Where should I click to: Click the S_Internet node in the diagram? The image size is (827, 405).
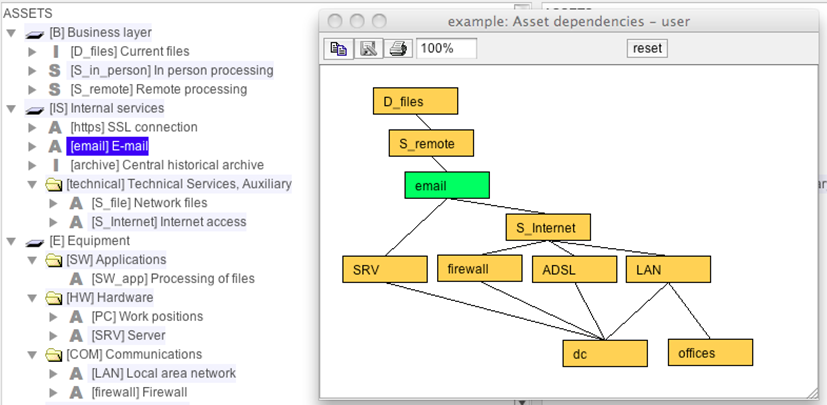[x=547, y=228]
